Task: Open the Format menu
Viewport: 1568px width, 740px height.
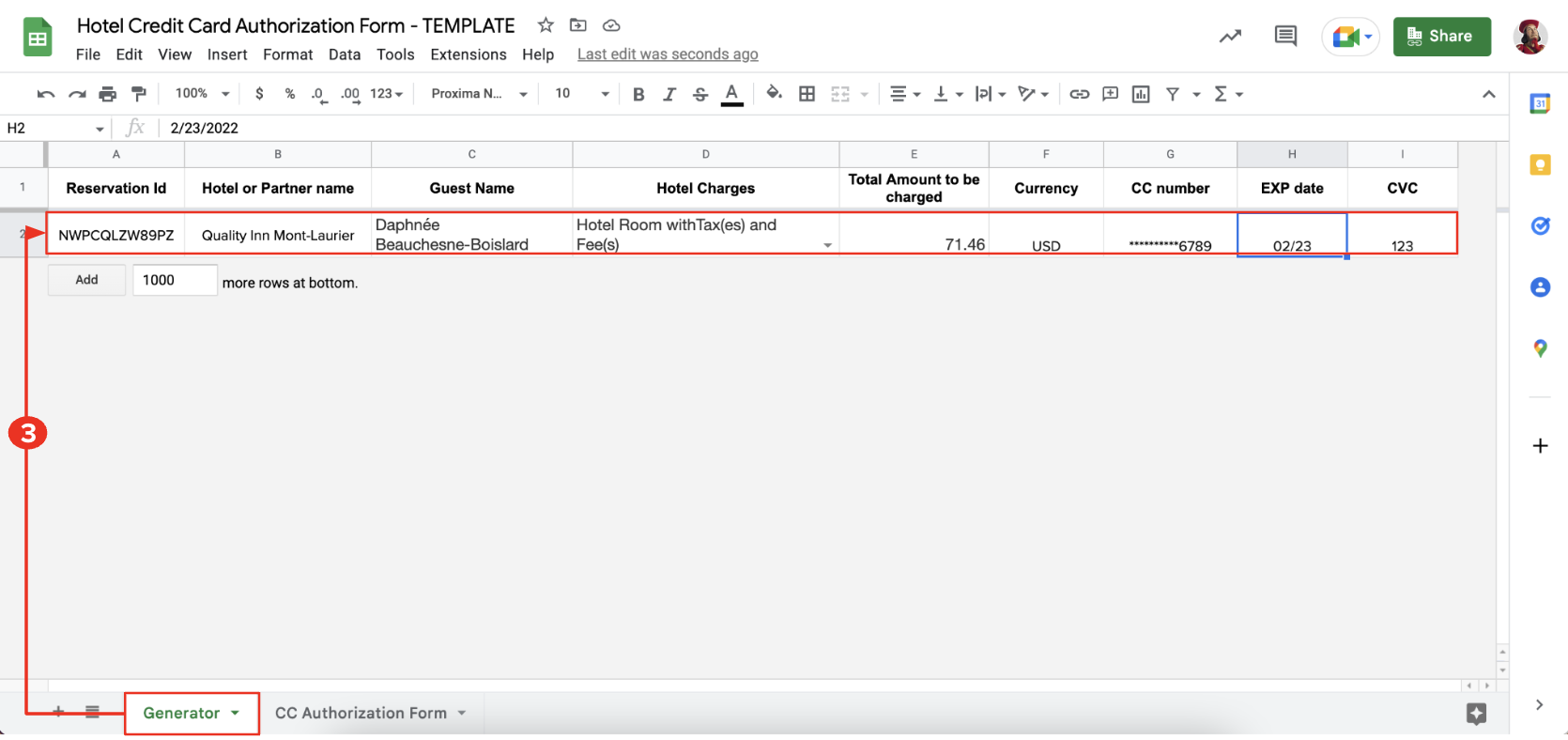Action: (x=288, y=54)
